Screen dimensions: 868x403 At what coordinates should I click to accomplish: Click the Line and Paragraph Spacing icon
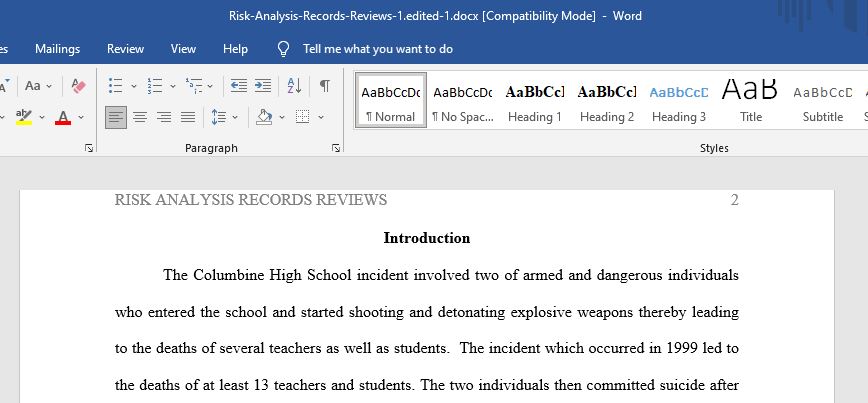[x=219, y=117]
